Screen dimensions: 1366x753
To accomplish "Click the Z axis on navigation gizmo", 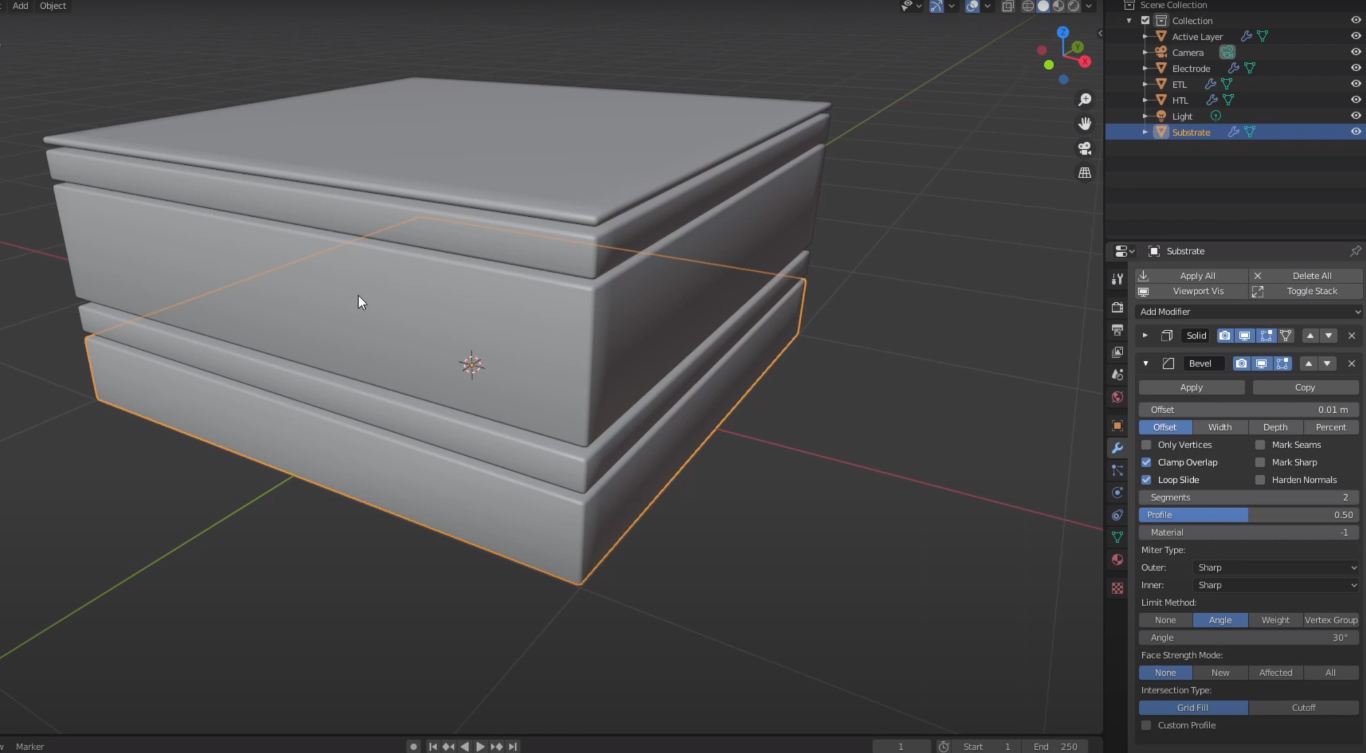I will point(1061,32).
